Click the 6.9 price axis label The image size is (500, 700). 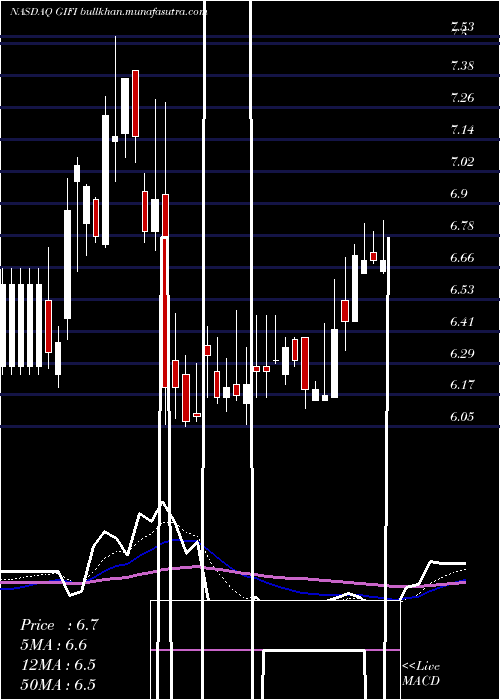(x=458, y=194)
